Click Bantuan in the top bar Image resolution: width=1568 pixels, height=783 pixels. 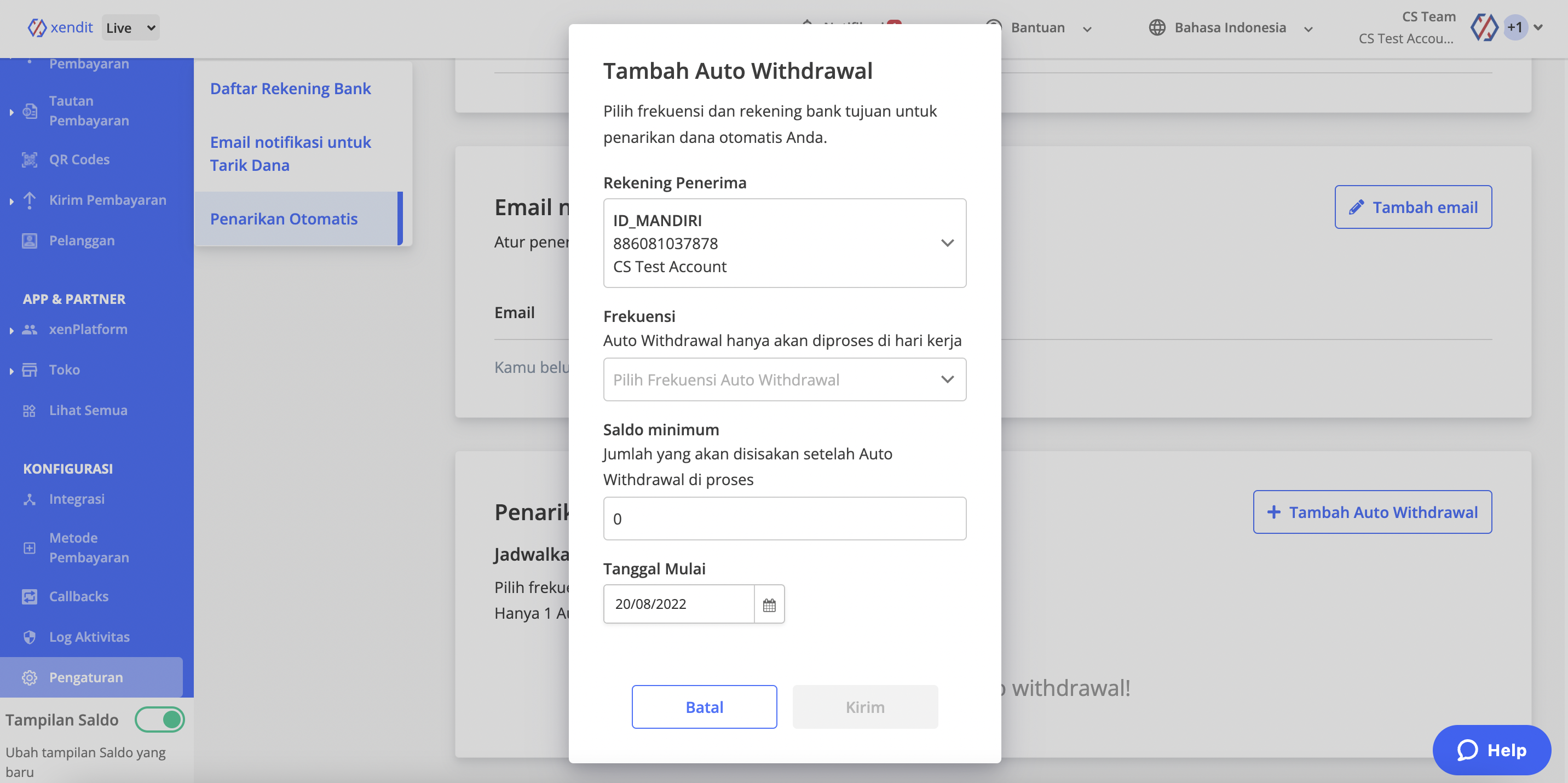tap(1037, 27)
